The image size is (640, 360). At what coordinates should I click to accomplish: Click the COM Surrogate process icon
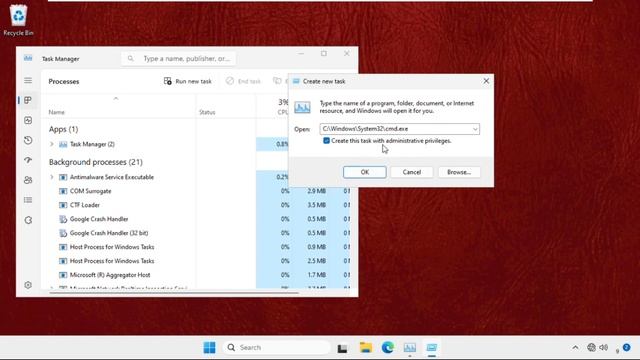coord(63,191)
